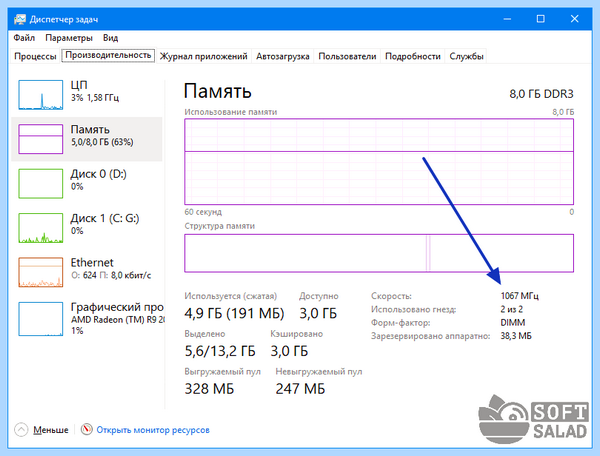Viewport: 600px width, 456px height.
Task: Minimize the Диспетчер задач window
Action: pyautogui.click(x=507, y=19)
